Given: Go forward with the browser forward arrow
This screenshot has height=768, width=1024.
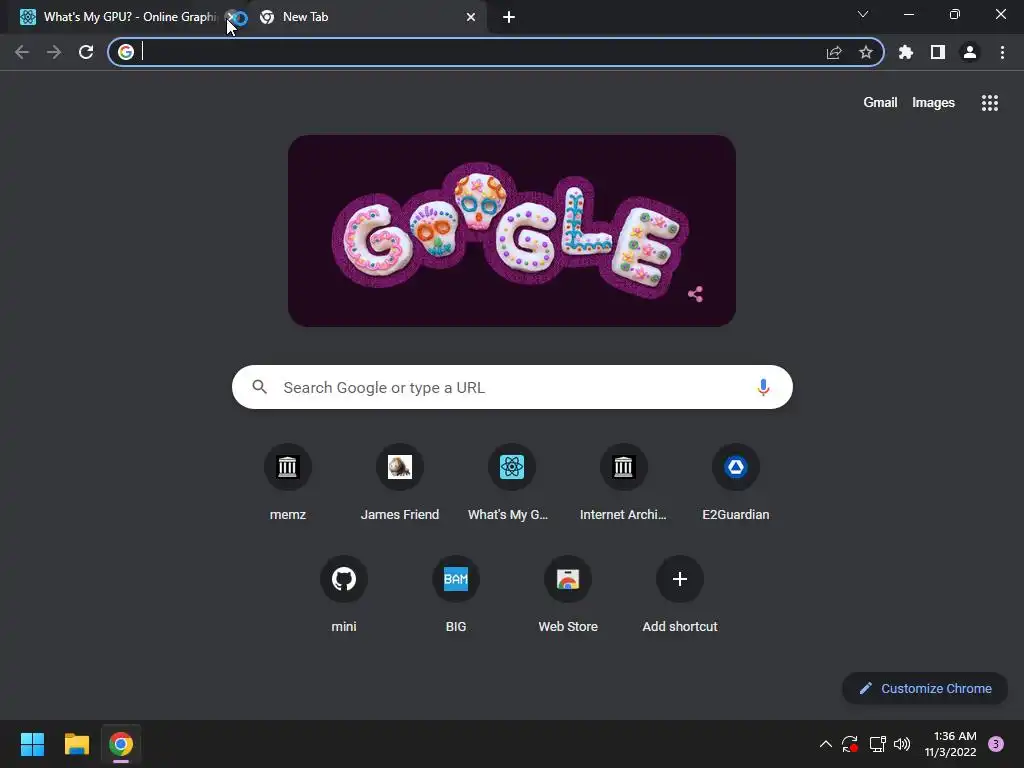Looking at the screenshot, I should coord(54,52).
